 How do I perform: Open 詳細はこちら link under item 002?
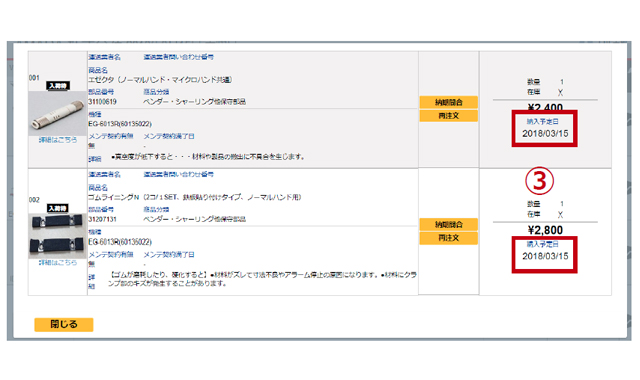(x=58, y=263)
